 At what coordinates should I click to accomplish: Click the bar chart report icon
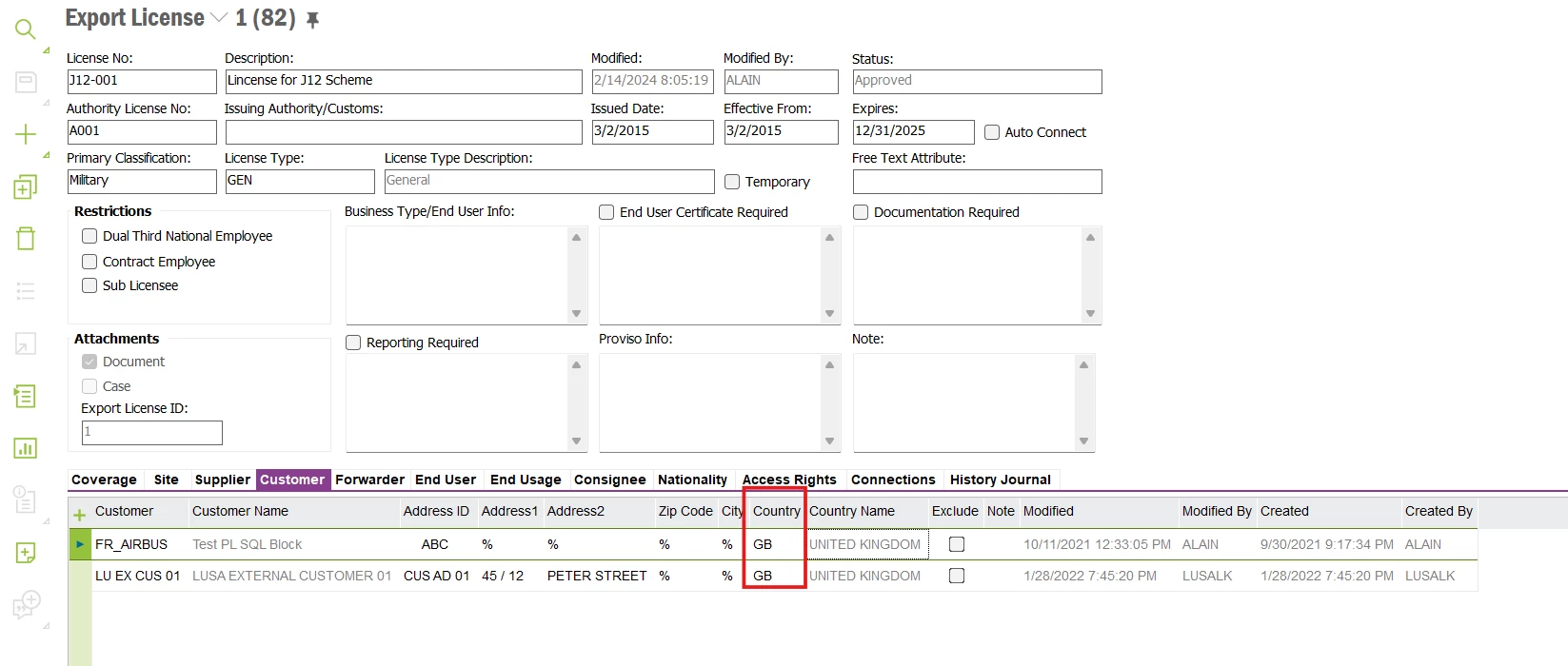tap(26, 447)
